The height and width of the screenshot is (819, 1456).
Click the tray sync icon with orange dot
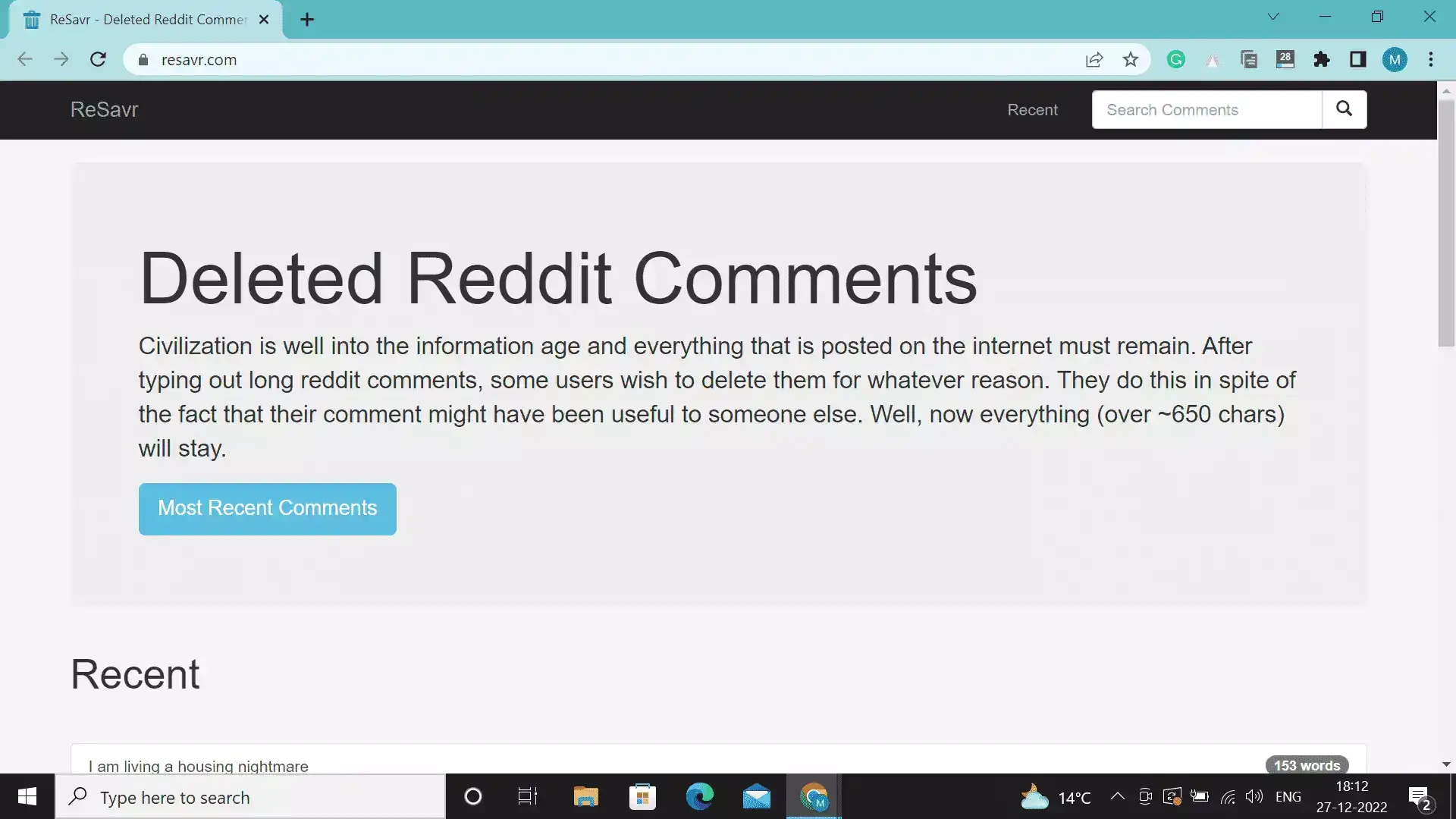pos(1172,796)
